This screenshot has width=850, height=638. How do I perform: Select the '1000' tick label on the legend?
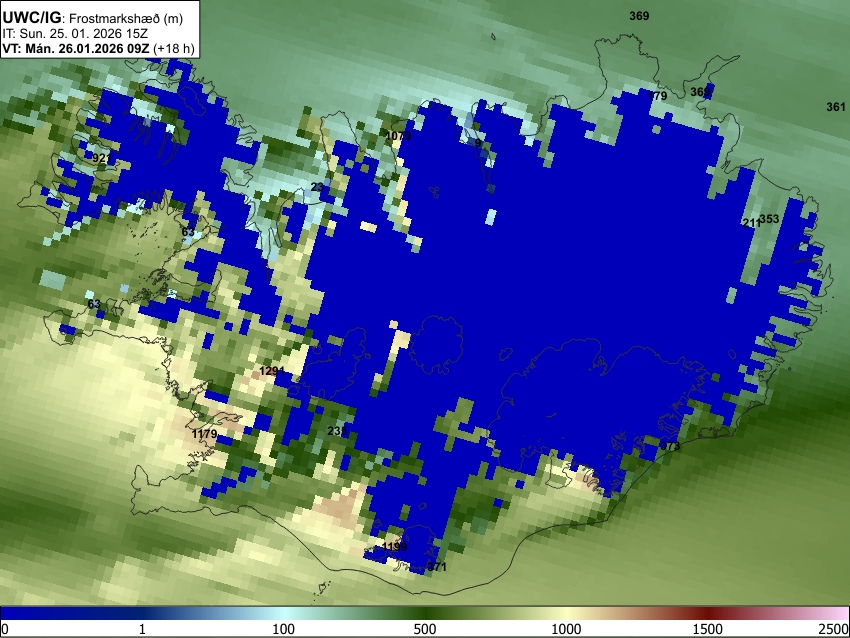[566, 629]
